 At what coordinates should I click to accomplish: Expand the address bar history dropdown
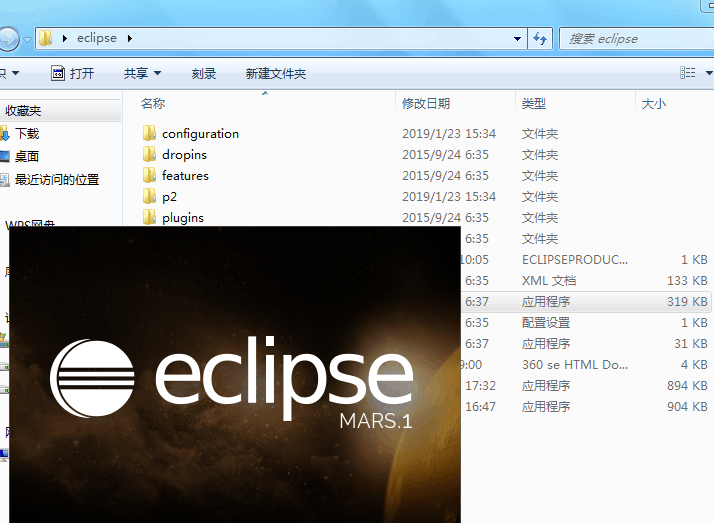pyautogui.click(x=517, y=39)
